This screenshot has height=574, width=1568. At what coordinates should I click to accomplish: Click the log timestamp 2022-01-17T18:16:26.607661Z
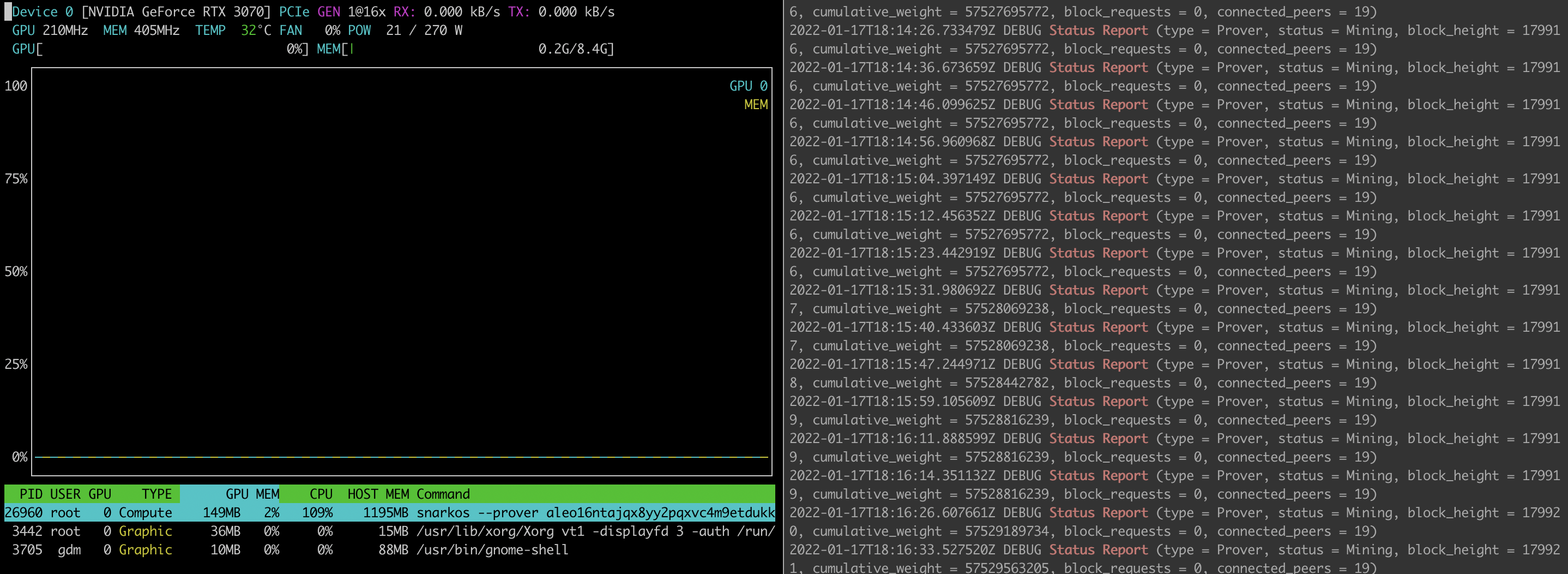pyautogui.click(x=892, y=512)
